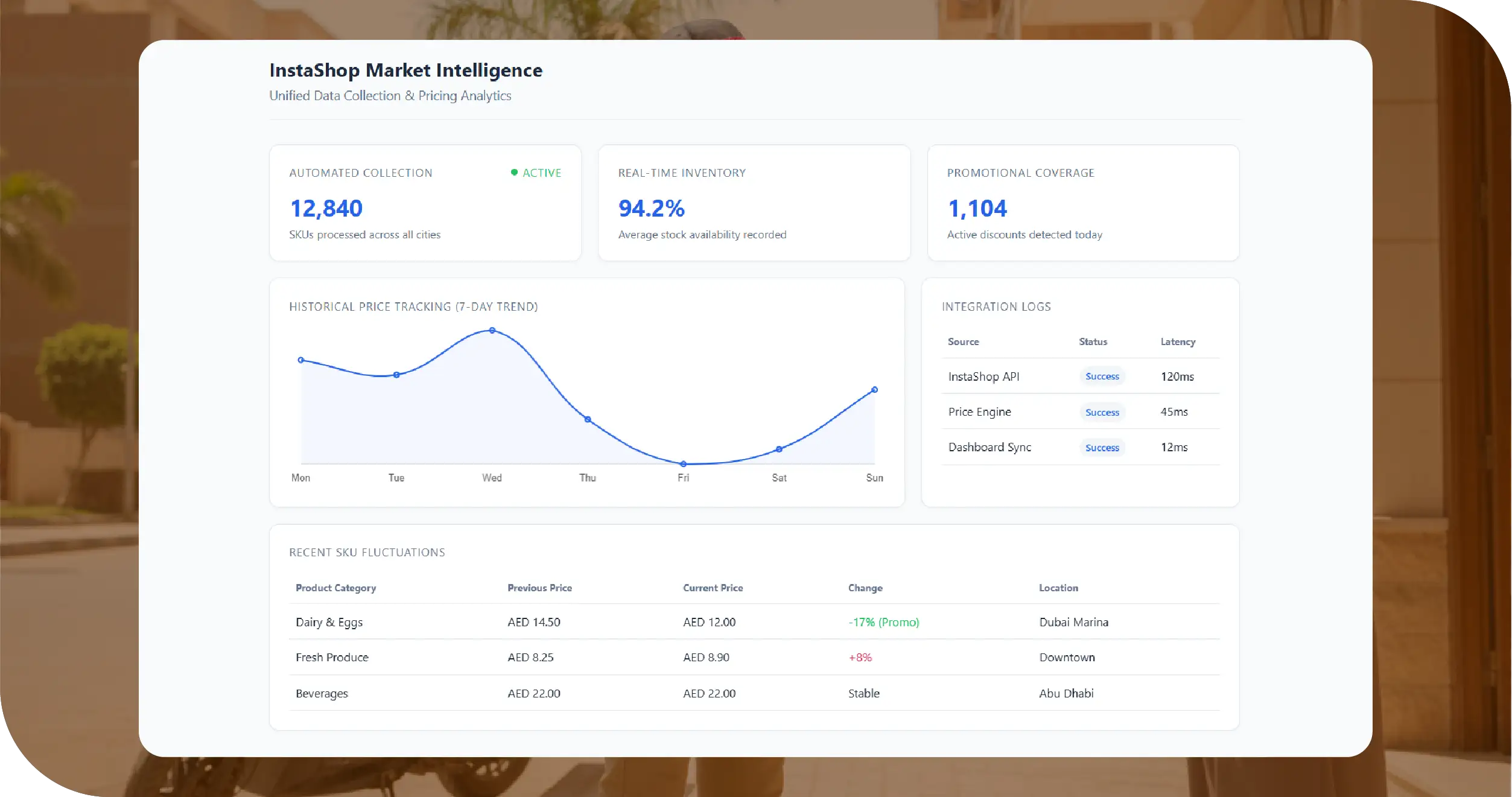Click the Product Category column header

click(335, 588)
